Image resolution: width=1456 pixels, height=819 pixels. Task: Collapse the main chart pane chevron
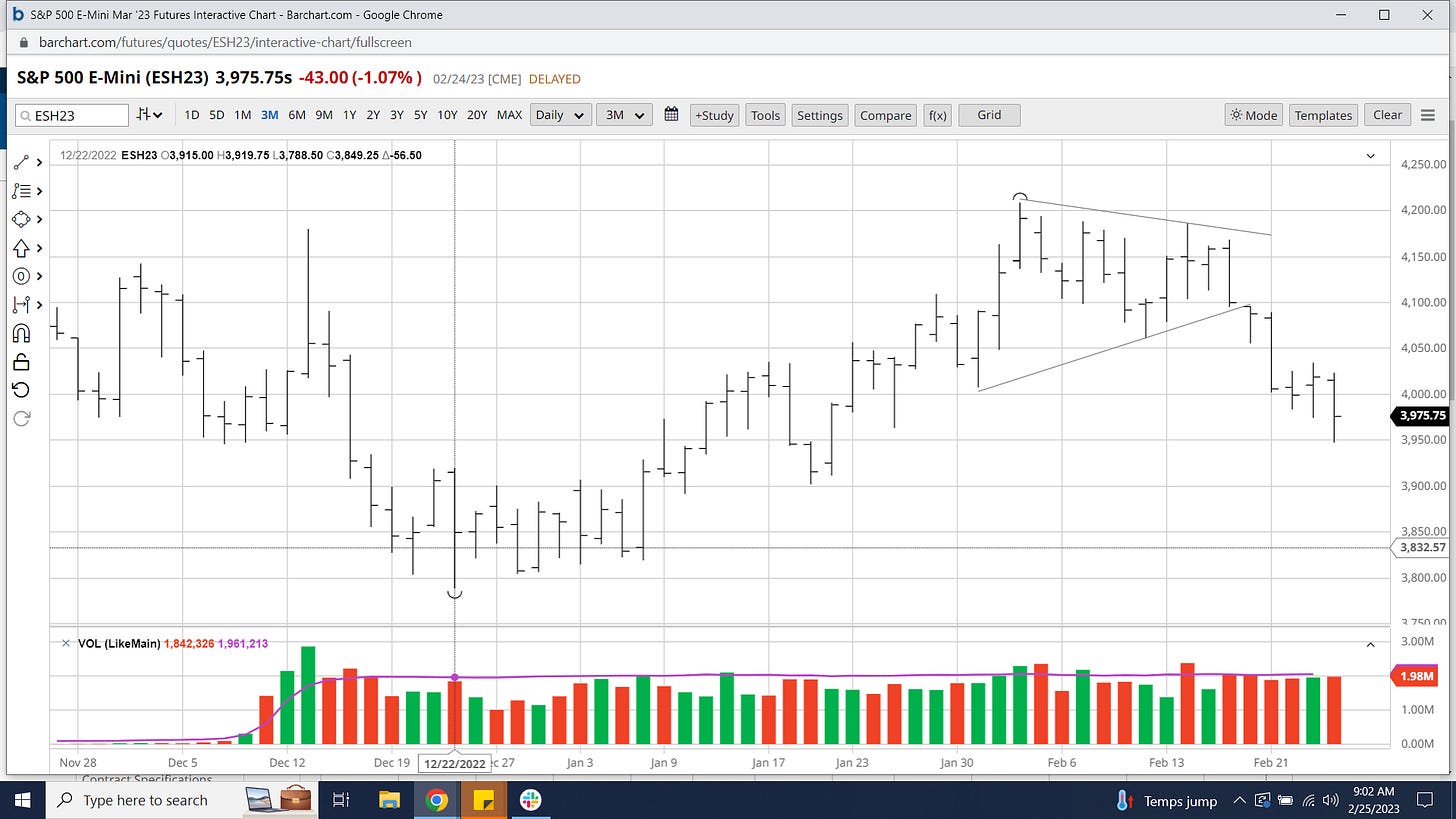pyautogui.click(x=1371, y=156)
